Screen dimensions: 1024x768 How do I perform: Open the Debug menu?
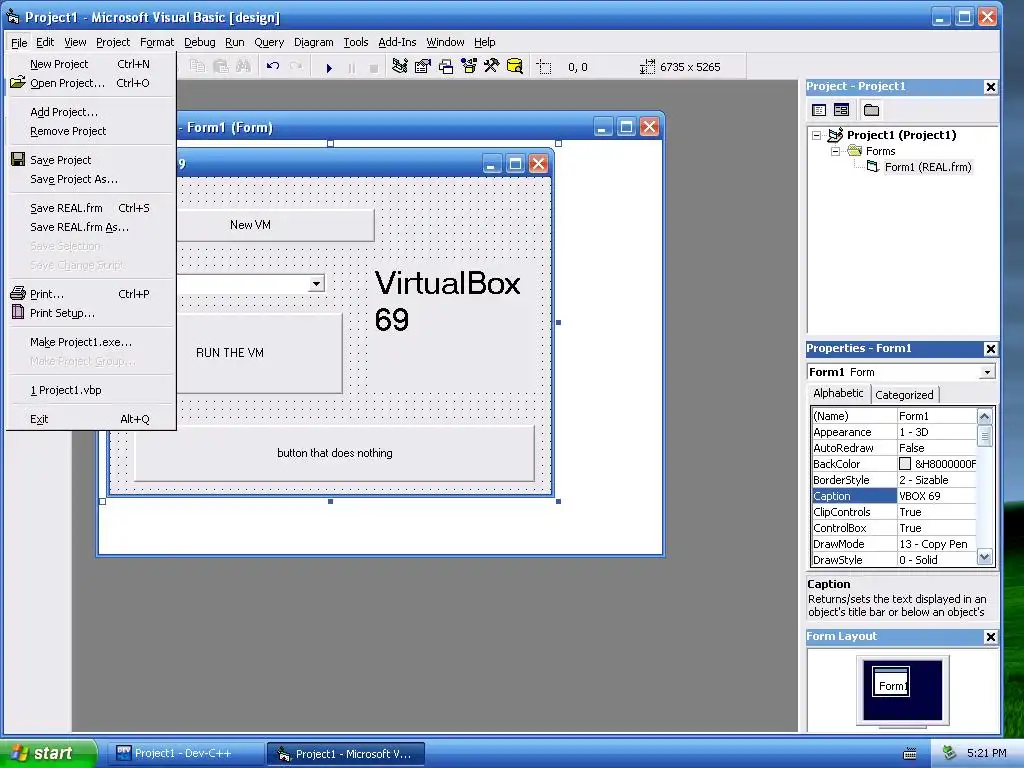tap(199, 42)
